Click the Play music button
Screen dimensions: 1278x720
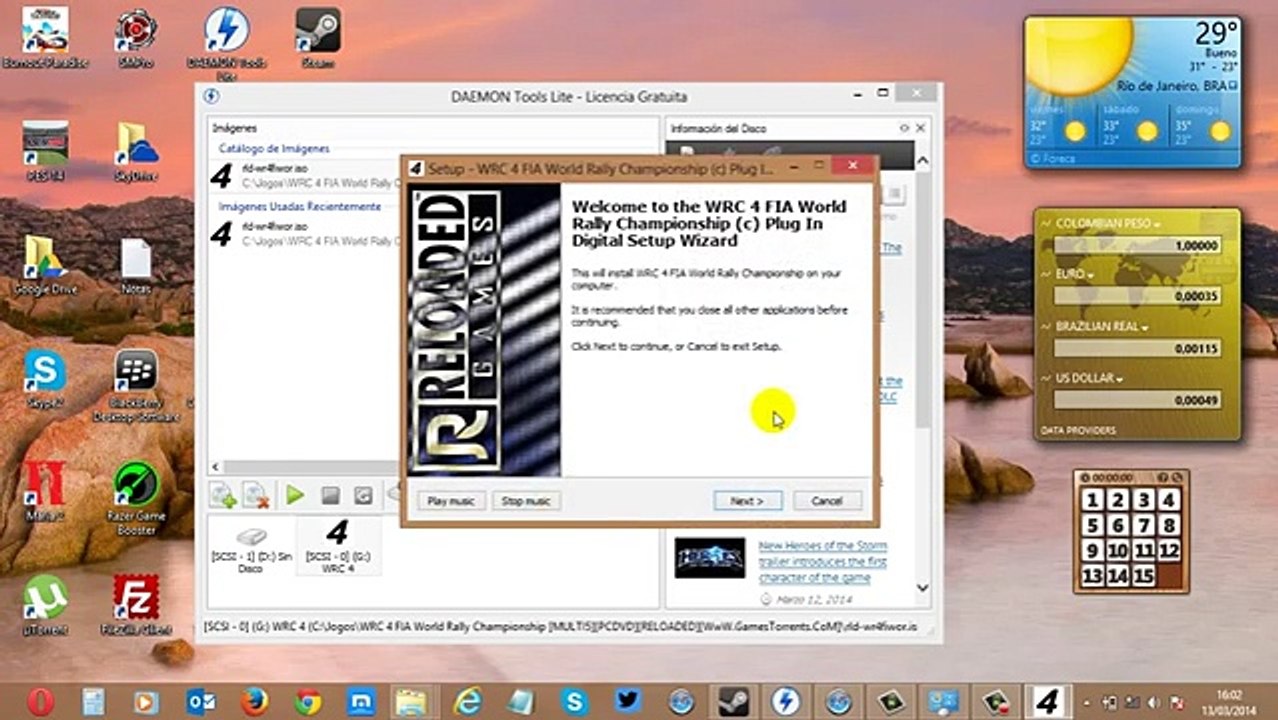tap(451, 500)
